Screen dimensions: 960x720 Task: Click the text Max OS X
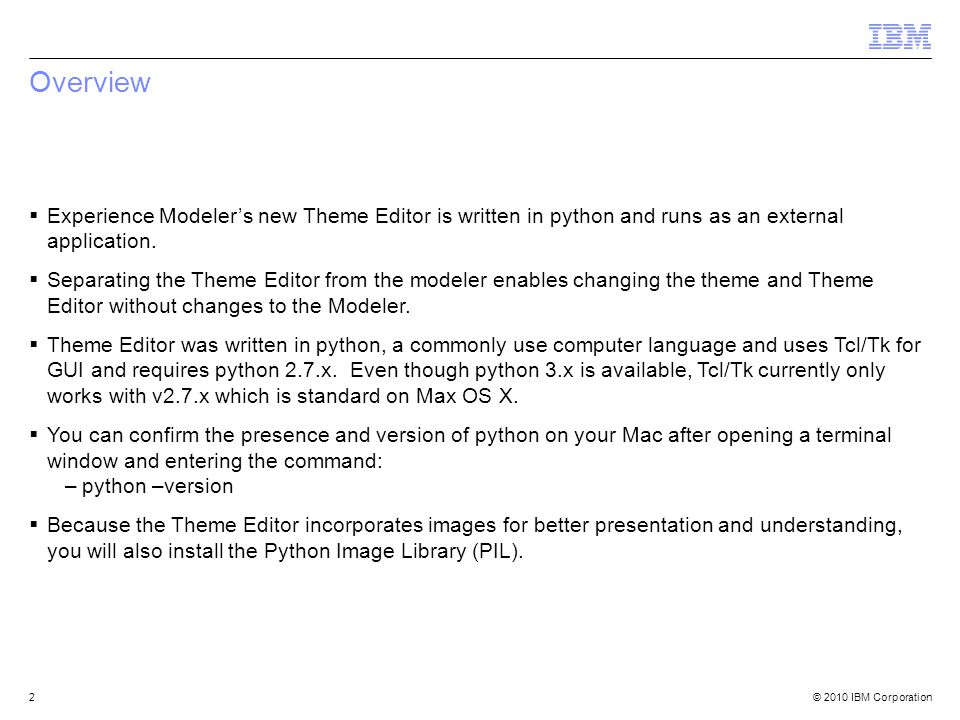467,396
